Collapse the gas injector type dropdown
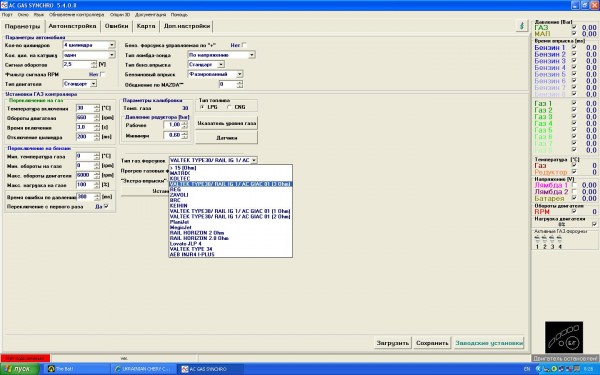 (x=254, y=160)
